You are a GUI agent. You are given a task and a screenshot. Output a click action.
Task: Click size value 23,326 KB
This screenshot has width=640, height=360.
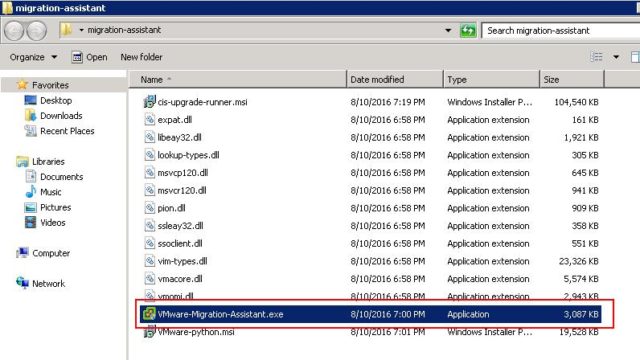pyautogui.click(x=578, y=261)
